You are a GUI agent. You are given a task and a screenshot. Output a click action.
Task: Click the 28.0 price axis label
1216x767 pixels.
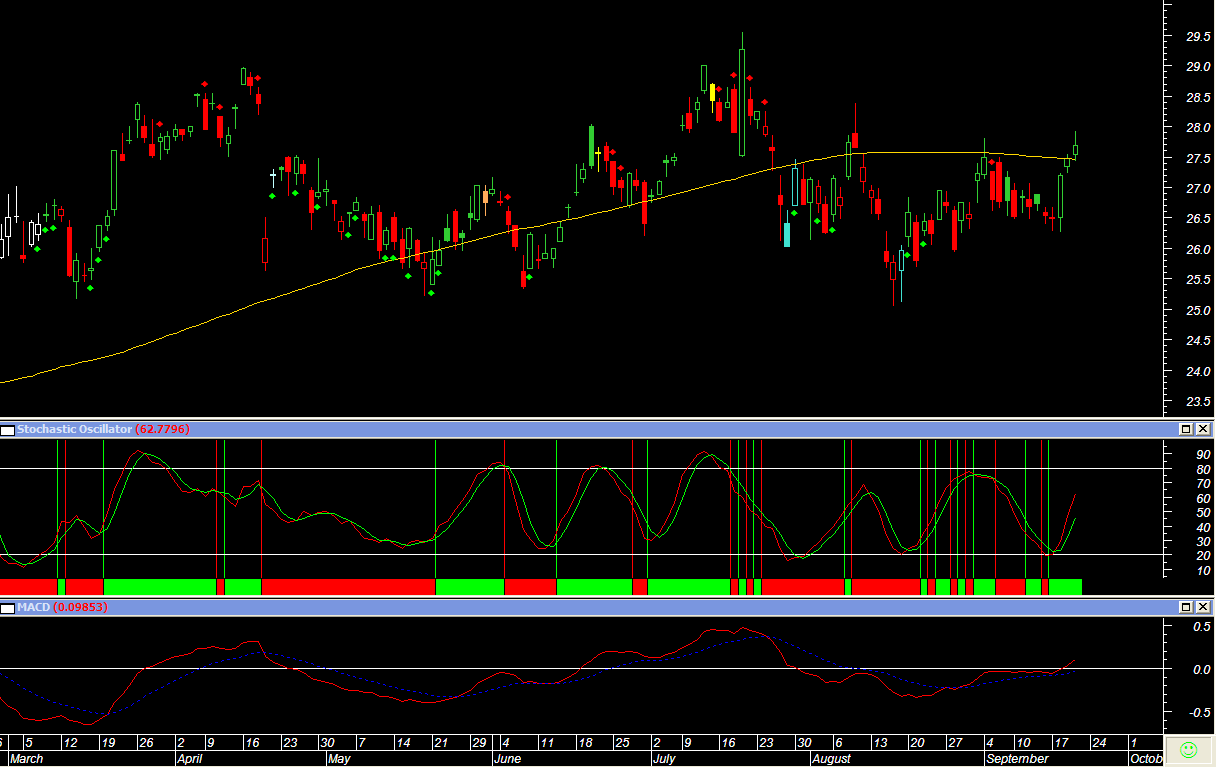click(1198, 128)
